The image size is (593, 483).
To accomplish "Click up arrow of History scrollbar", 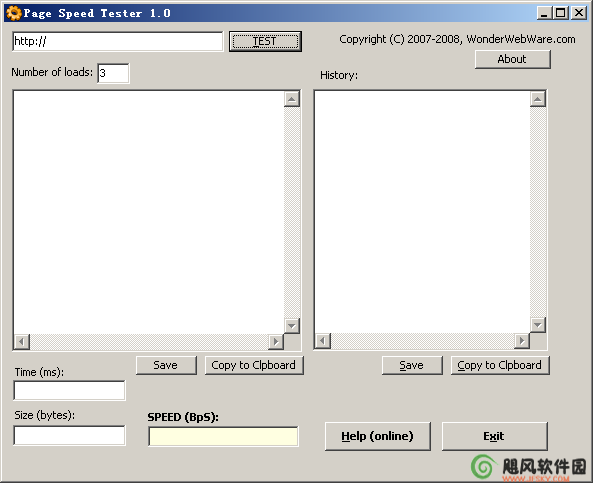I will point(538,99).
